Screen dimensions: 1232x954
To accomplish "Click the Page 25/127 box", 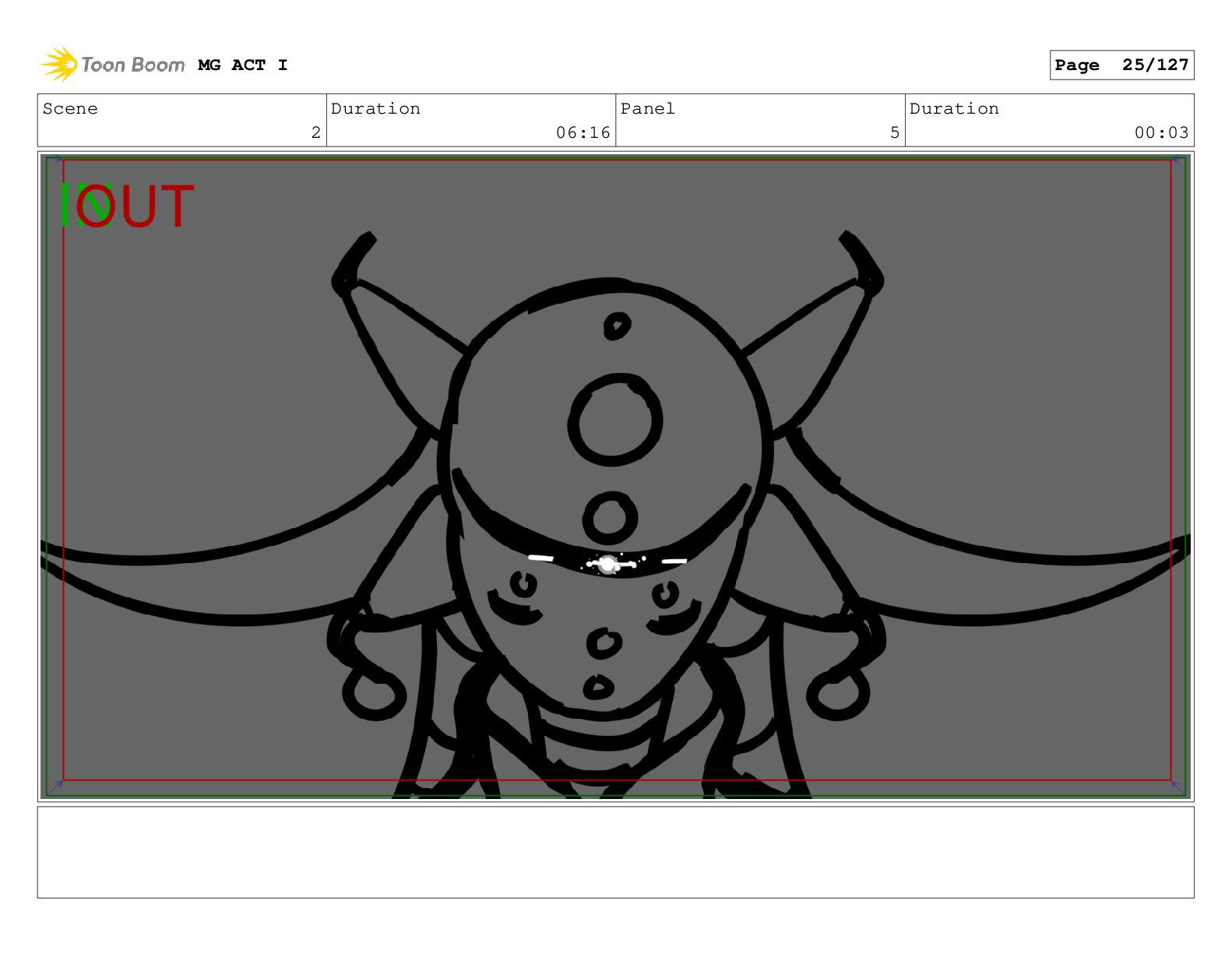I will point(1121,65).
